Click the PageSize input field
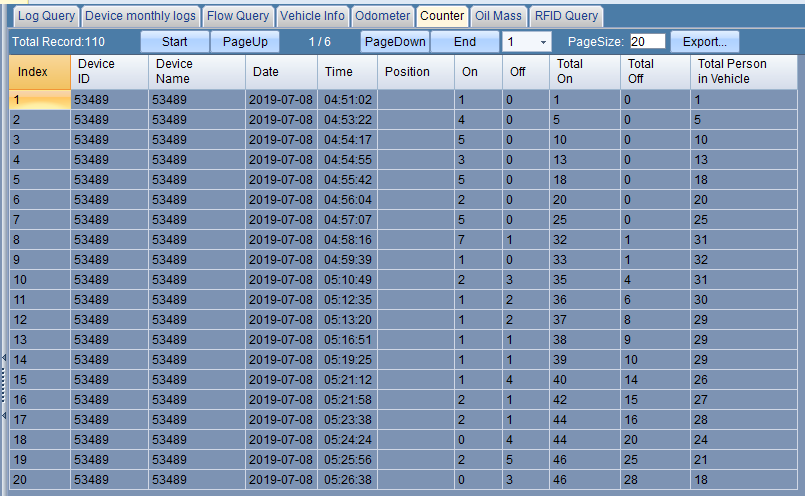Screen dimensions: 805x496 (647, 42)
